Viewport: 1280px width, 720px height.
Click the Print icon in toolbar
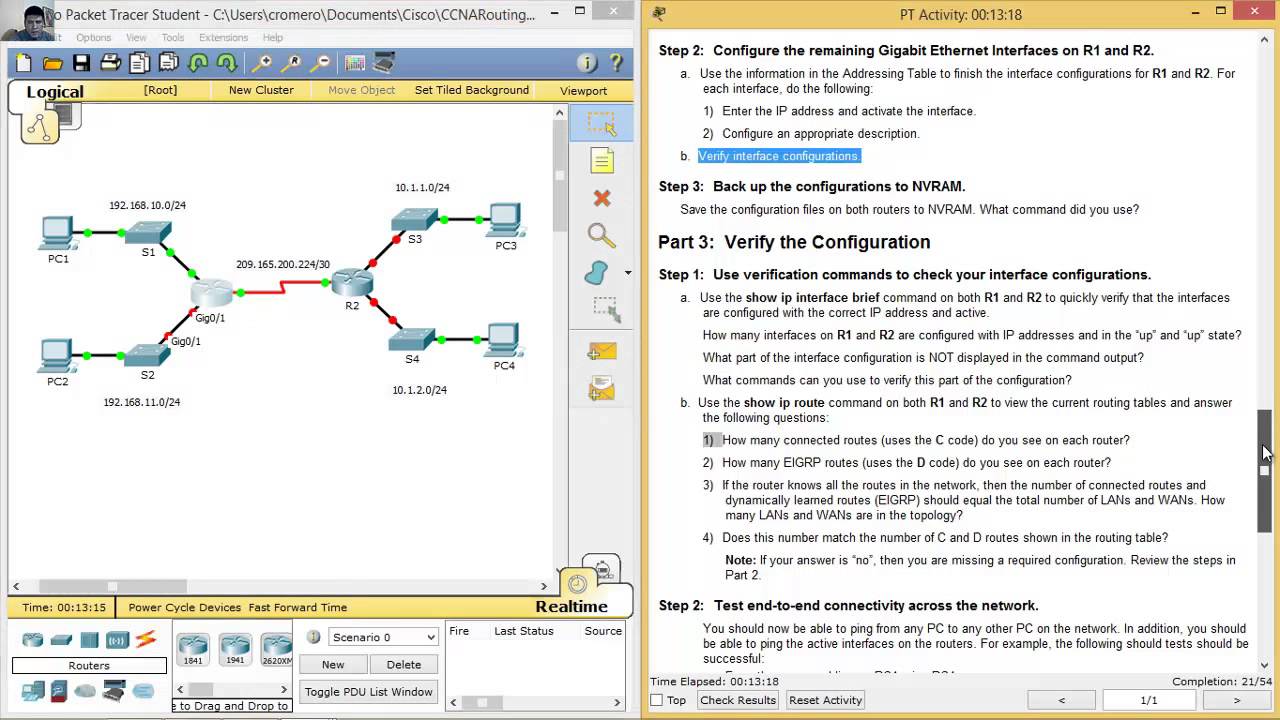click(x=111, y=63)
